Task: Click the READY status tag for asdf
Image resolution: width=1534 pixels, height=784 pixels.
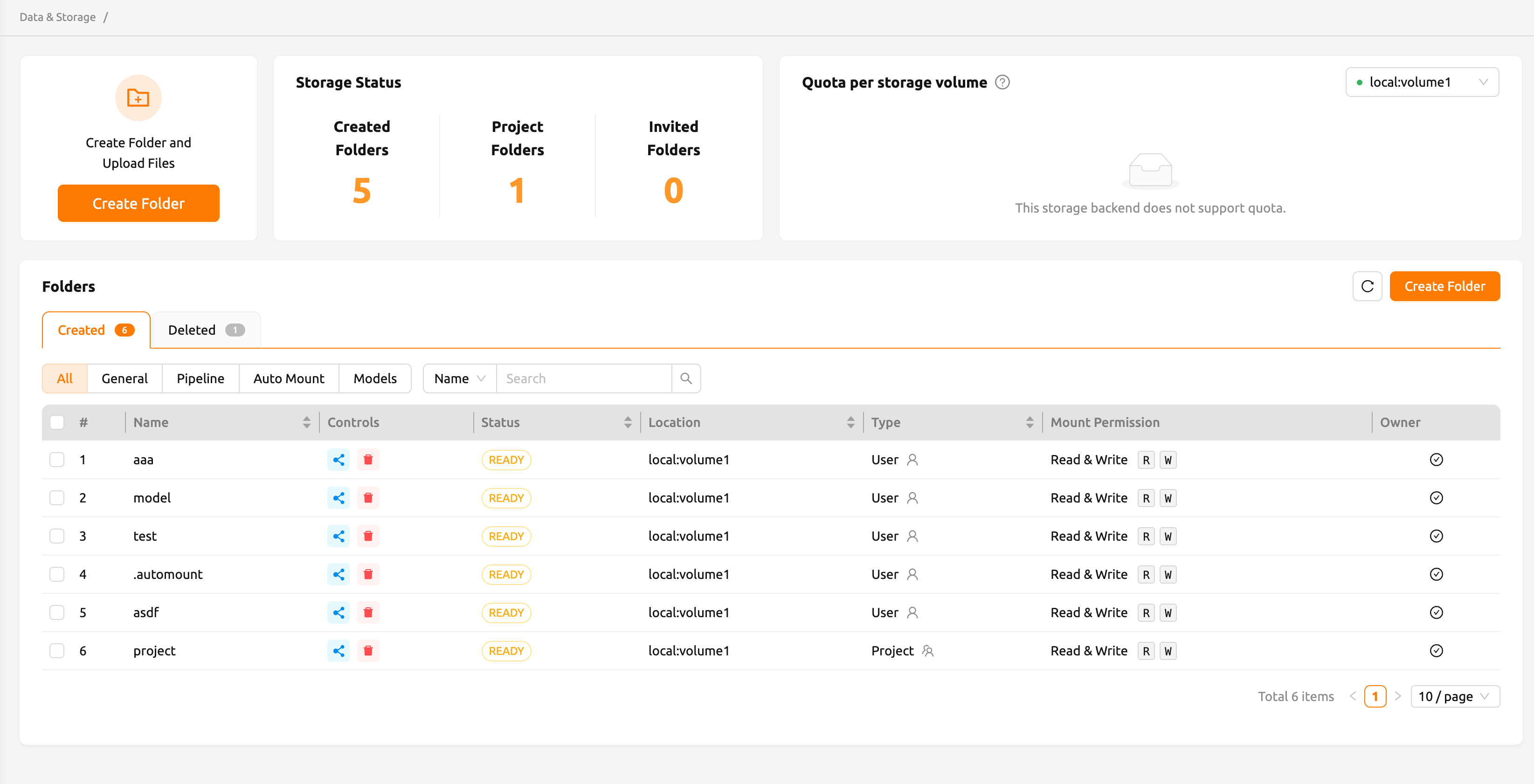Action: 506,612
